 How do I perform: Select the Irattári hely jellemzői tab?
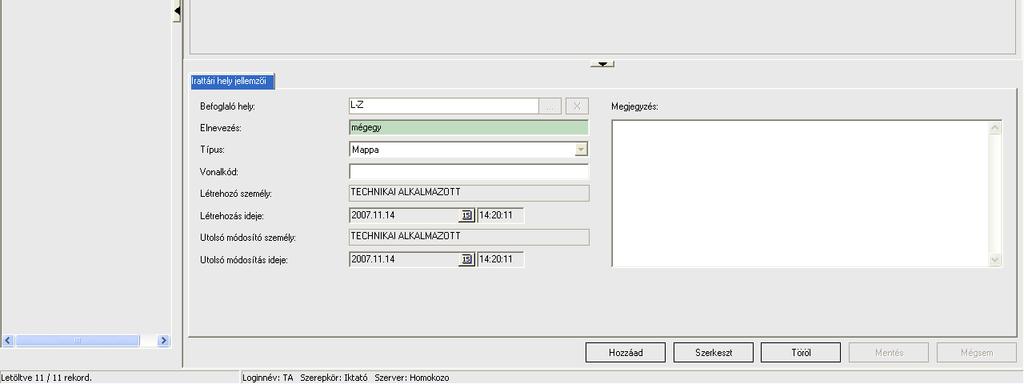(x=232, y=82)
